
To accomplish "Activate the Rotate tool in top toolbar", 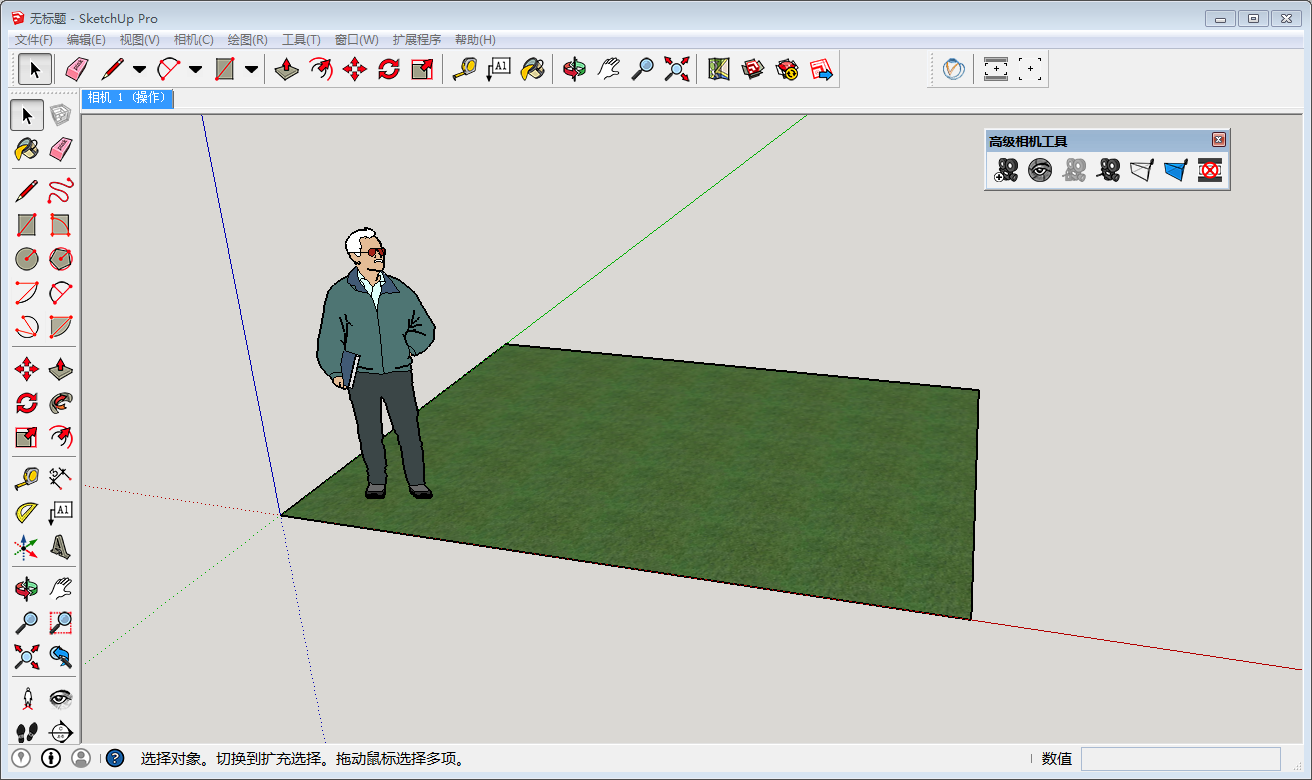I will click(389, 69).
